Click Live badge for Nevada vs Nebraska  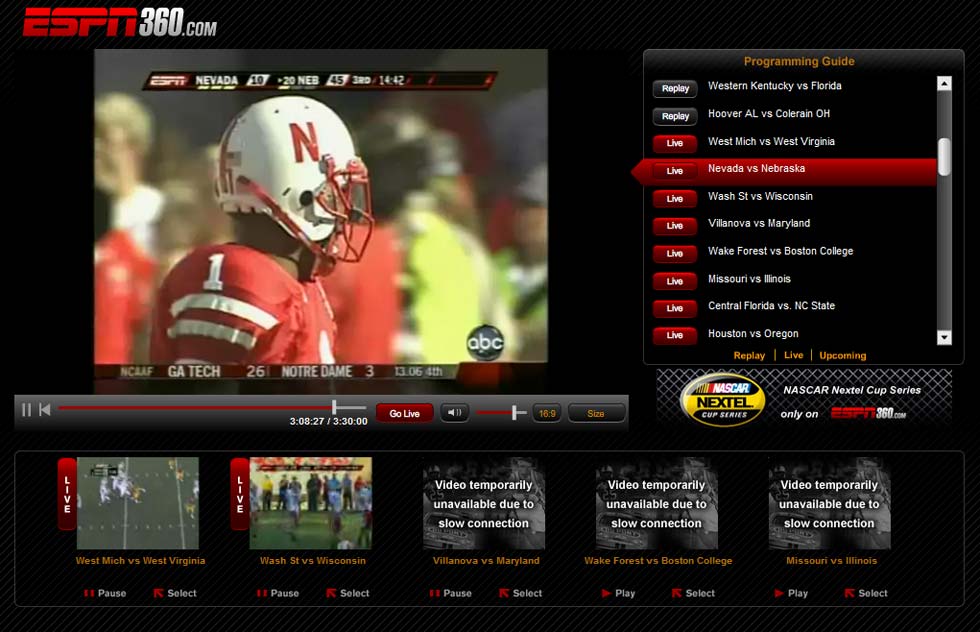tap(675, 171)
